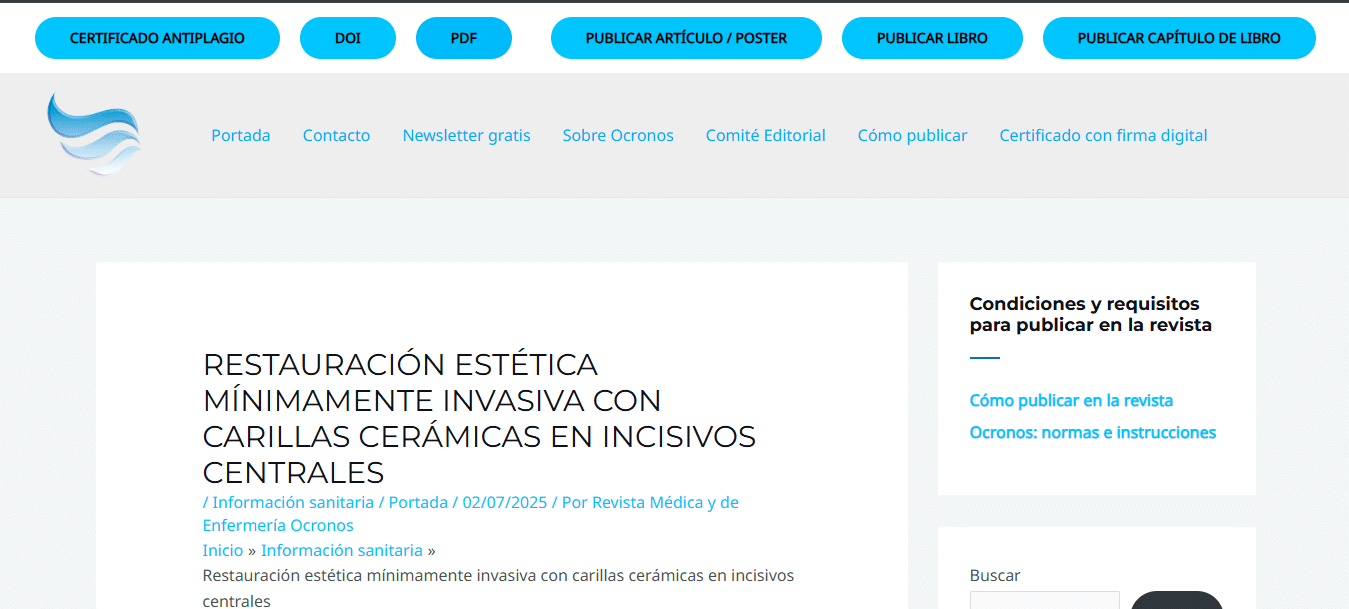Click the PDF button
The image size is (1349, 609).
tap(463, 38)
